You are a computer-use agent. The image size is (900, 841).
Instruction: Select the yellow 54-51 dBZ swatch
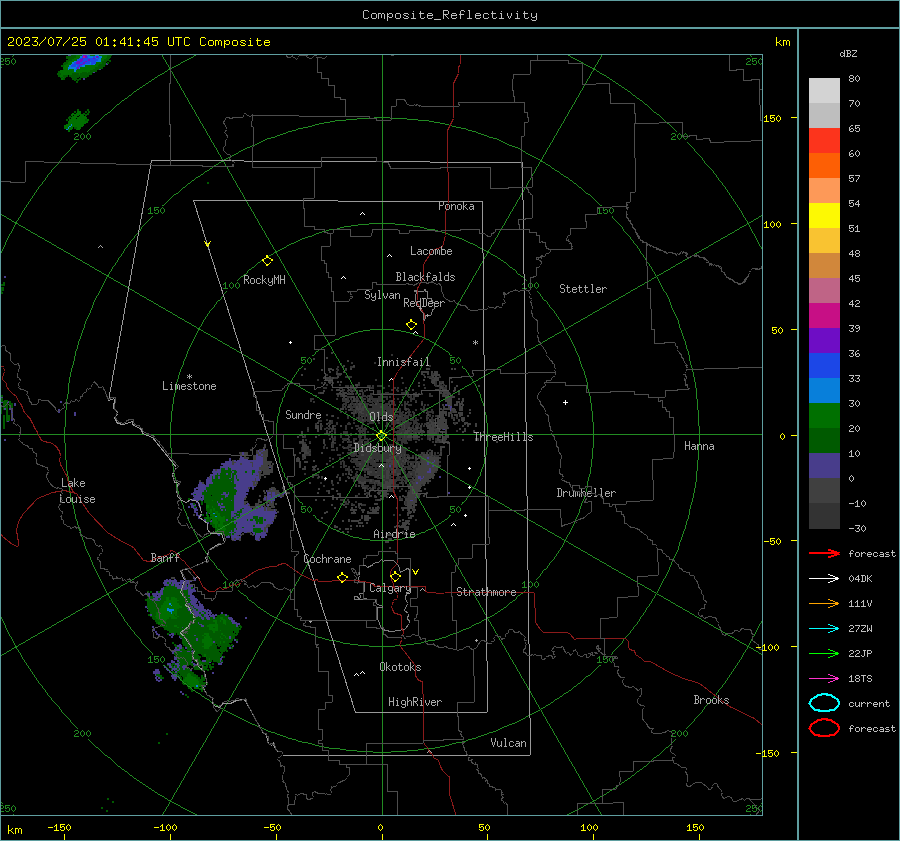click(x=824, y=216)
